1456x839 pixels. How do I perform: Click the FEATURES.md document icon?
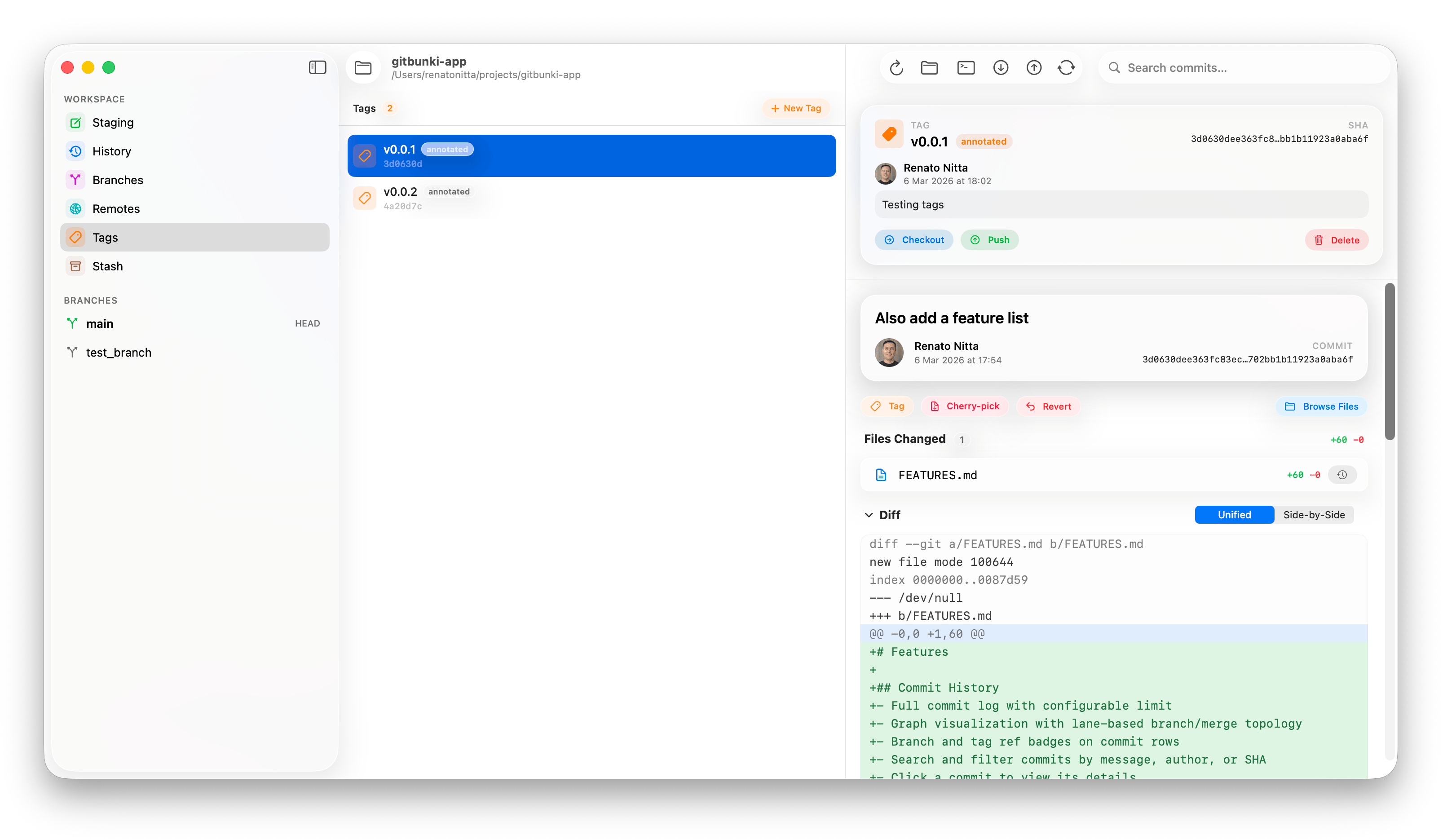(880, 475)
